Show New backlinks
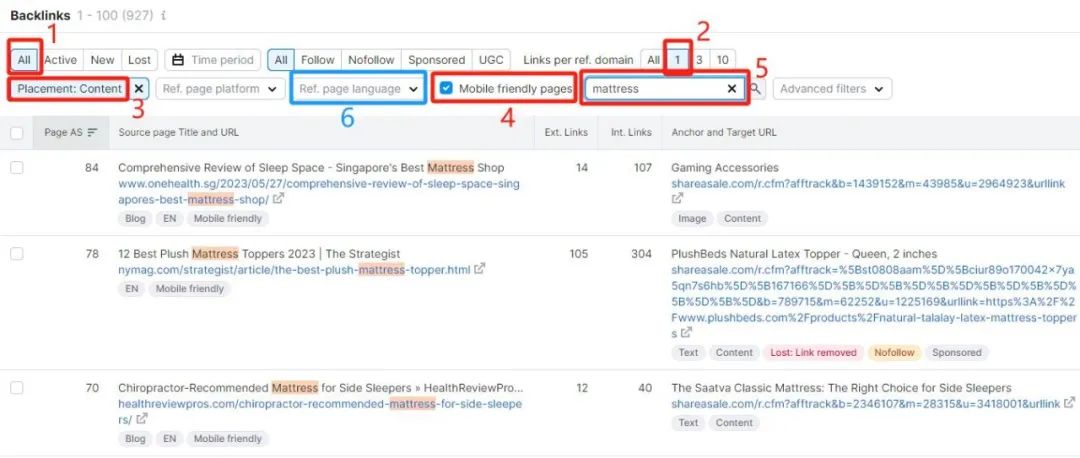Image resolution: width=1080 pixels, height=458 pixels. pos(102,60)
